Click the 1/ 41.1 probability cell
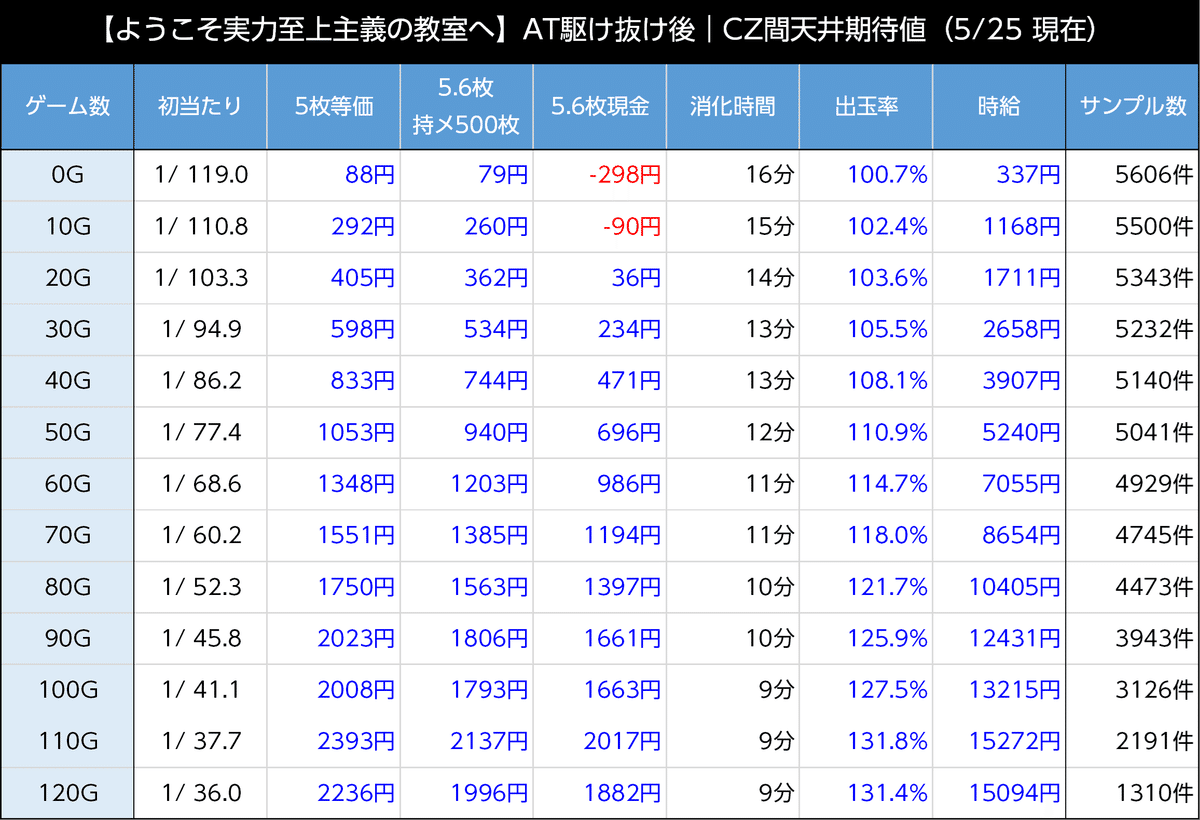Image resolution: width=1200 pixels, height=820 pixels. click(x=200, y=690)
